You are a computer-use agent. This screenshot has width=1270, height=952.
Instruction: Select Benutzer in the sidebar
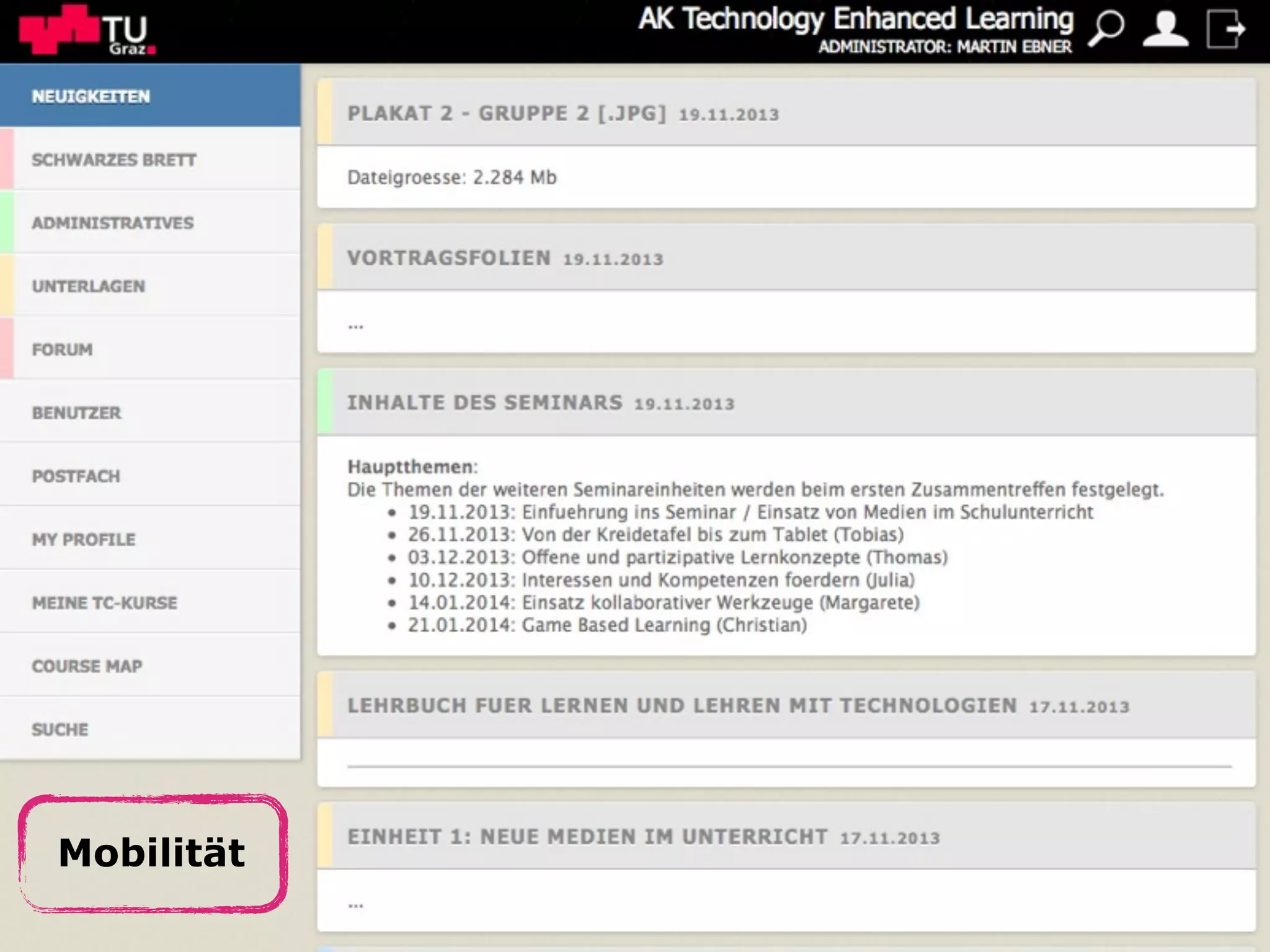(77, 413)
